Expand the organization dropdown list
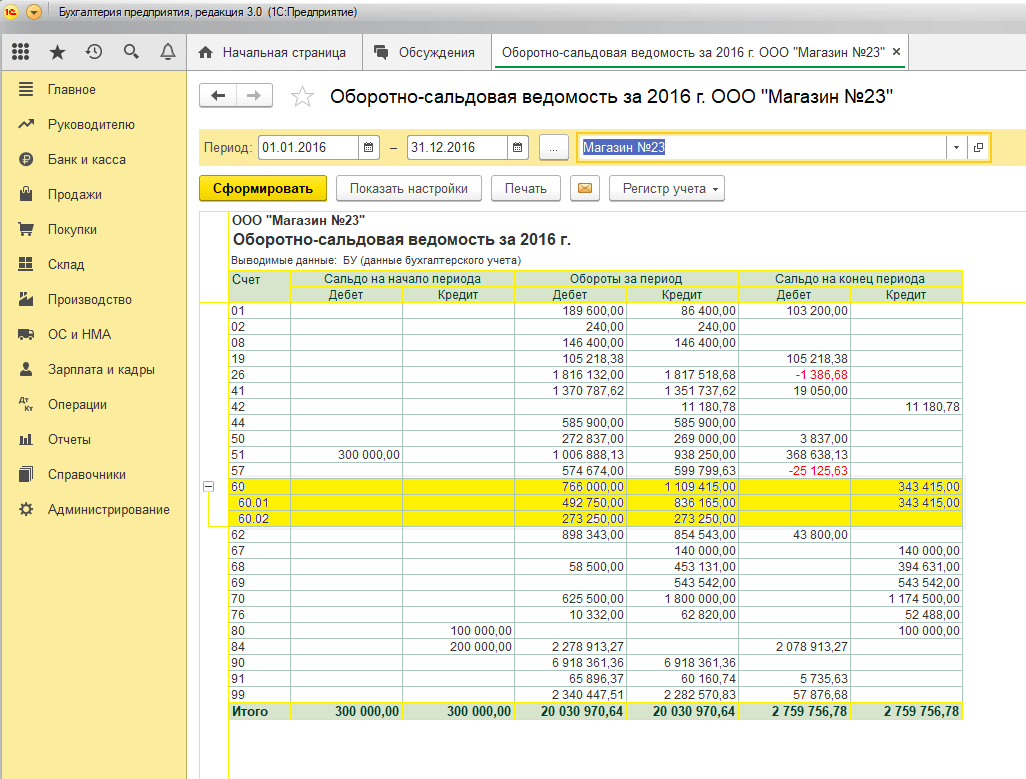This screenshot has height=779, width=1026. point(956,147)
